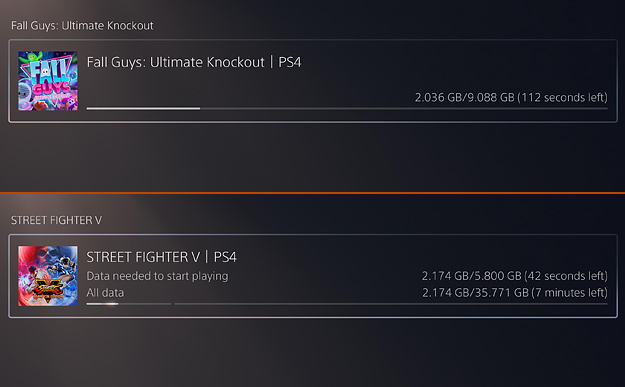The height and width of the screenshot is (387, 625).
Task: Click Street Fighter V 'All data' progress bar
Action: click(x=391, y=304)
